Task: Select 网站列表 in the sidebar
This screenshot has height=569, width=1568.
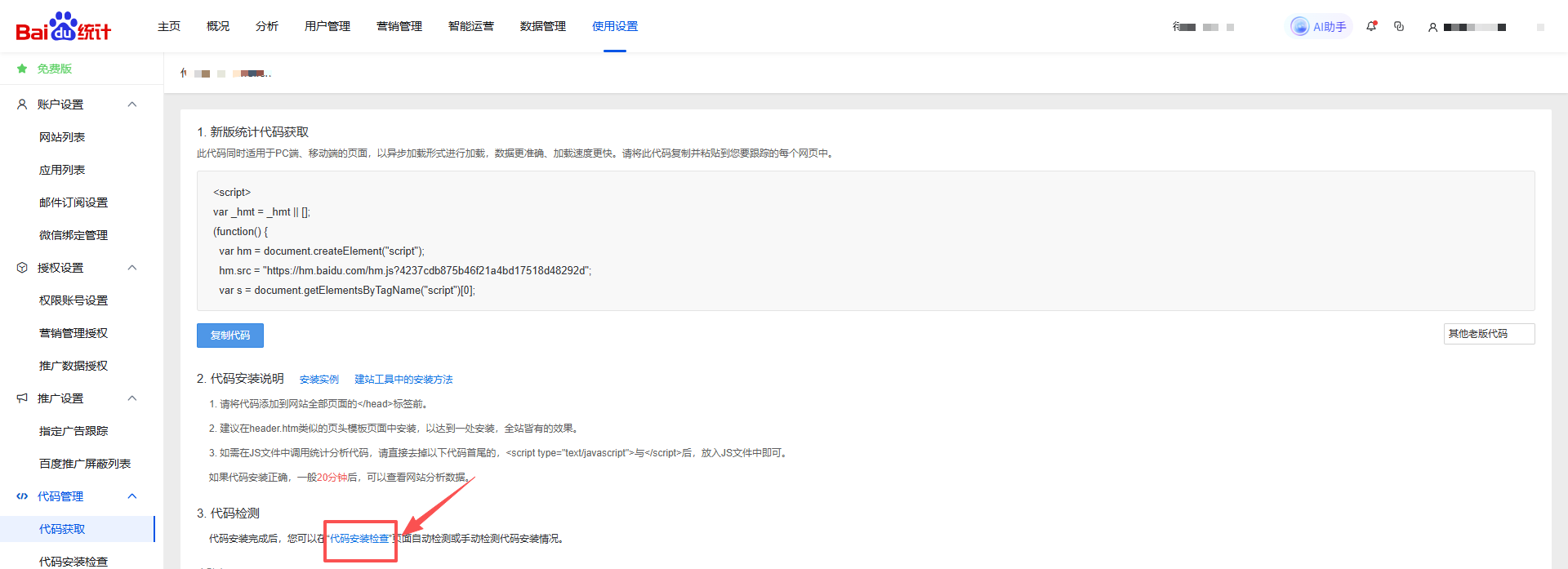Action: 62,137
